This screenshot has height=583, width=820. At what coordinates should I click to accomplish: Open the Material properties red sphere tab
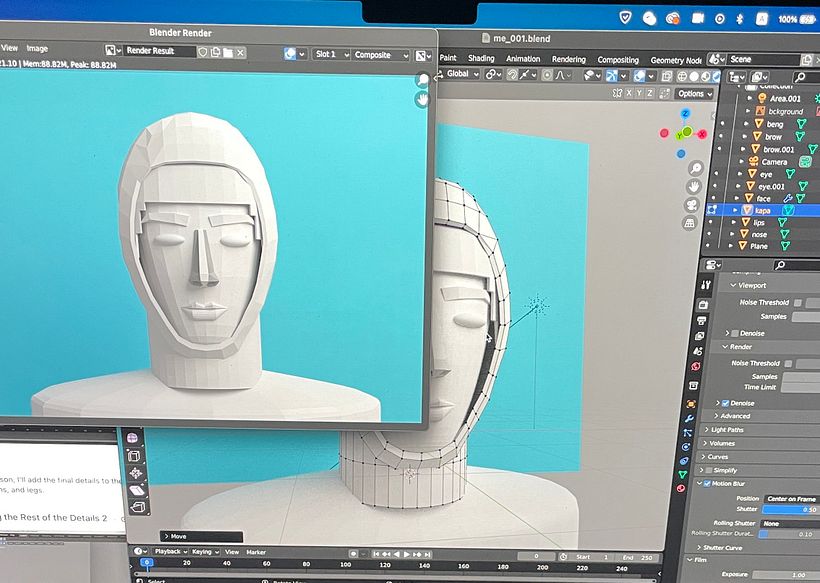tap(681, 488)
